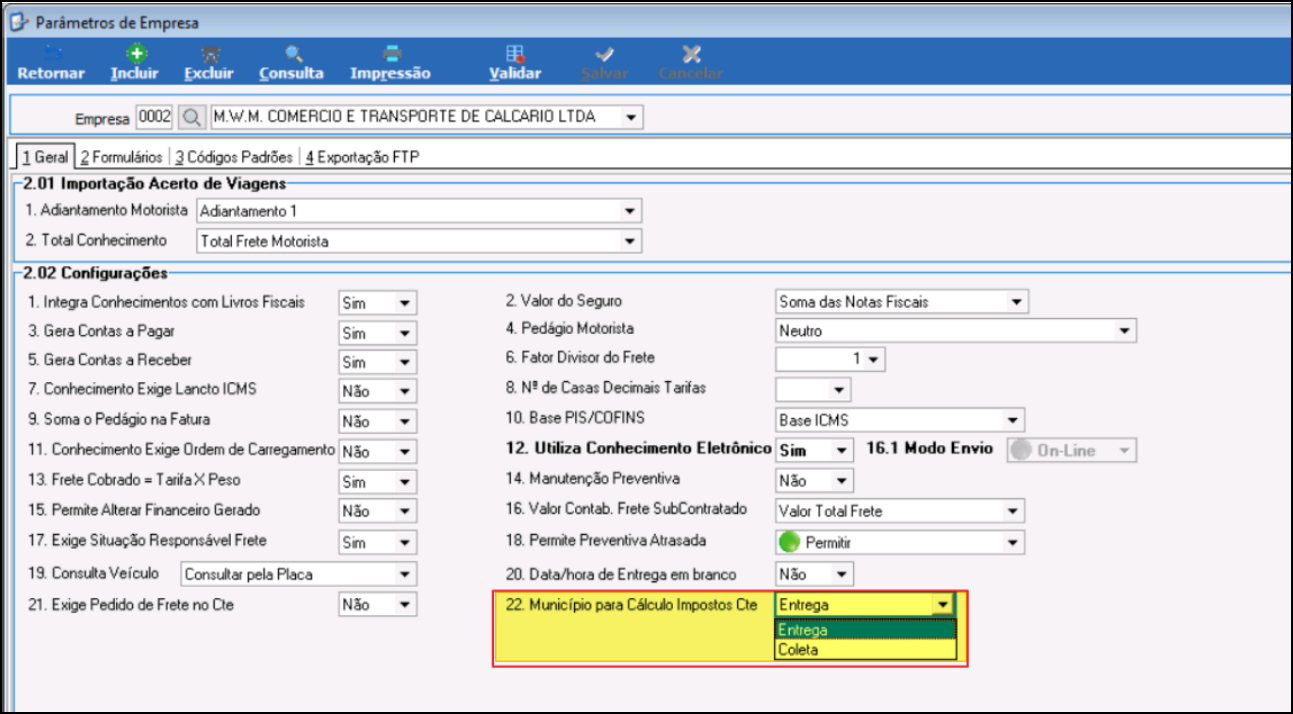Open Conhecimento Exige Ordem de Carregamento dropdown
1293x714 pixels.
pyautogui.click(x=405, y=452)
